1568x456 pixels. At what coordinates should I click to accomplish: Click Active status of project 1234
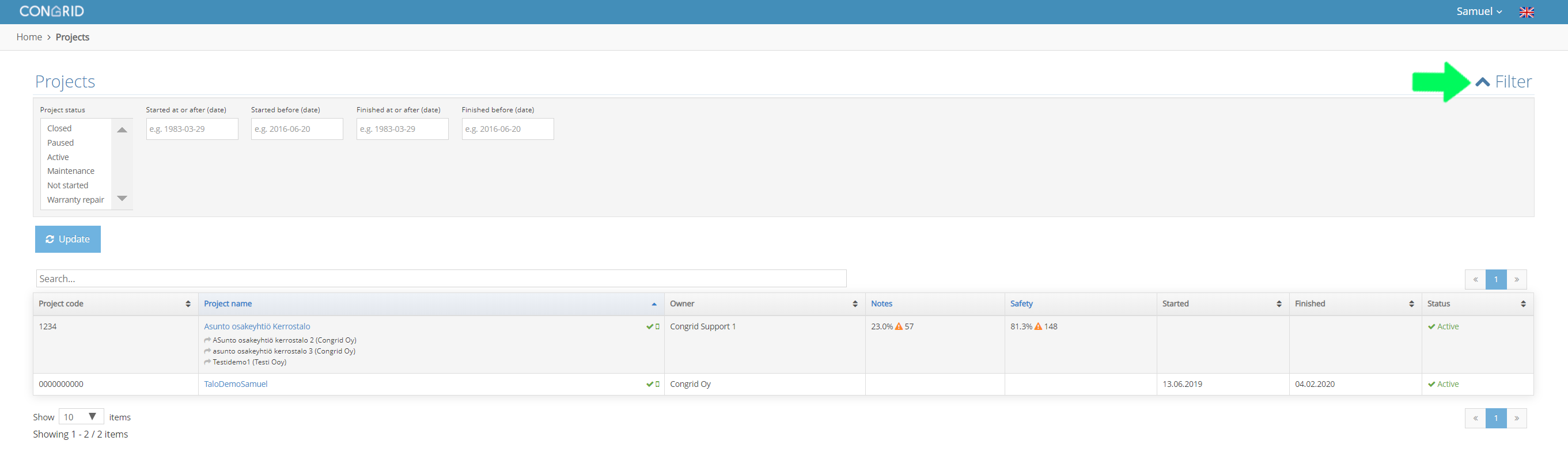point(1443,326)
